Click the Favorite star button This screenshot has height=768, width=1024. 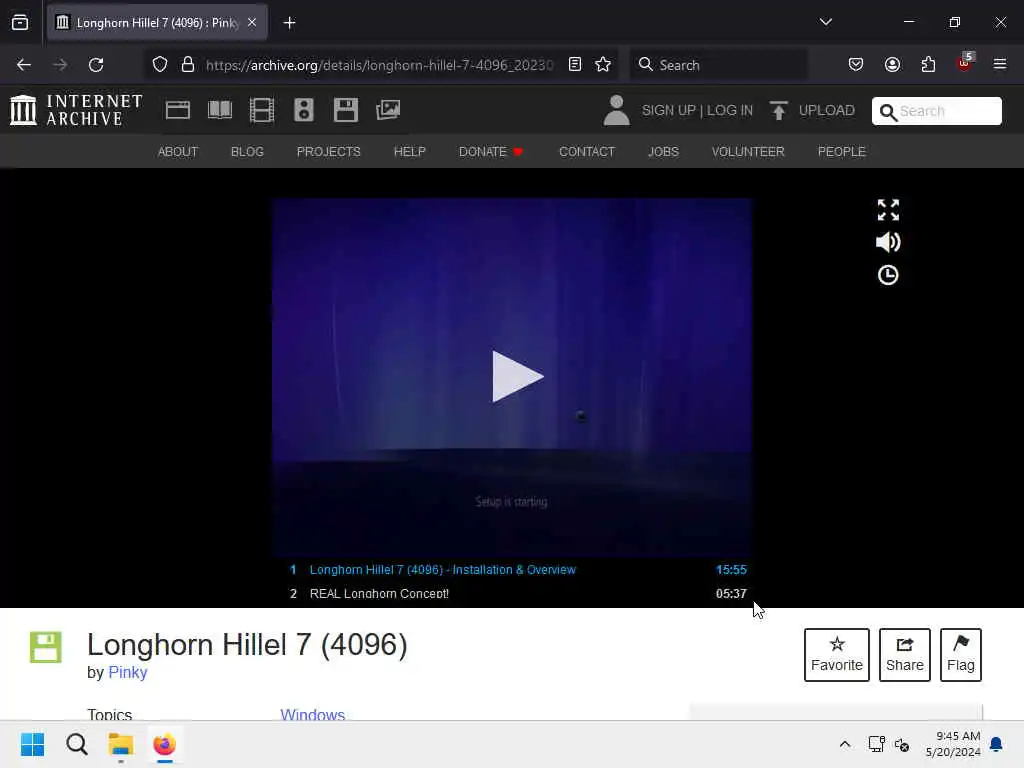(837, 654)
